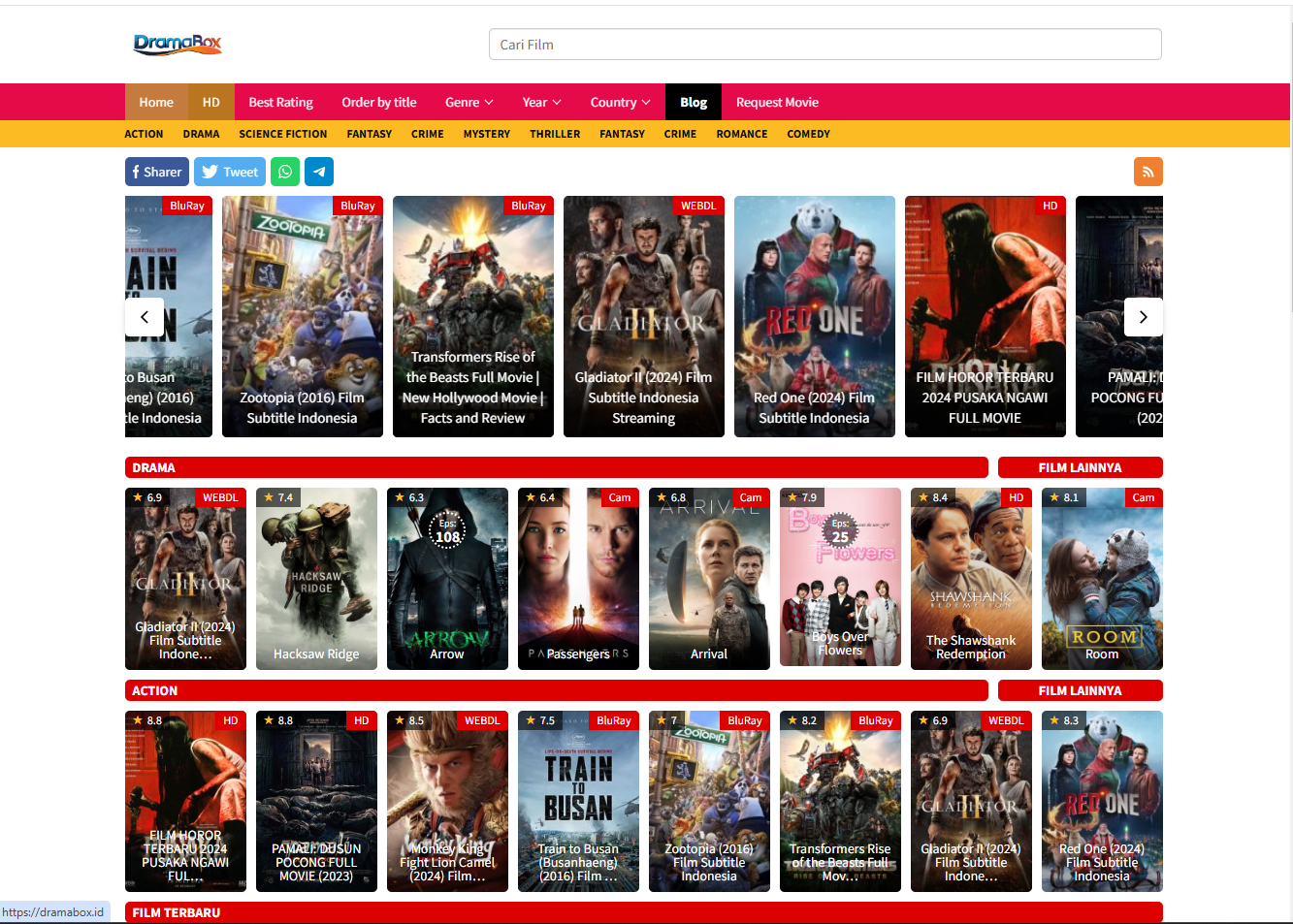Open The Shawshank Redemption thumbnail
Screen dimensions: 1293x924
971,579
